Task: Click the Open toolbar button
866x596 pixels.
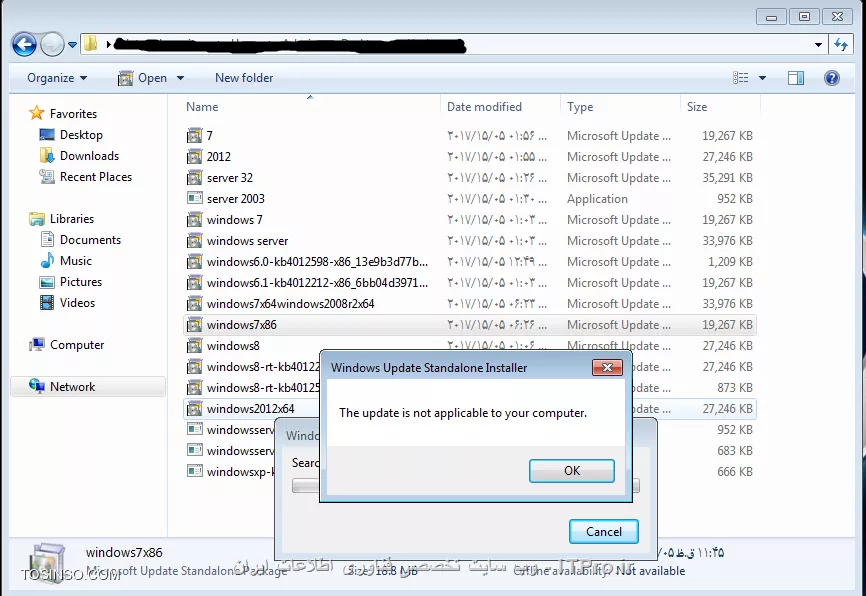Action: (x=142, y=78)
